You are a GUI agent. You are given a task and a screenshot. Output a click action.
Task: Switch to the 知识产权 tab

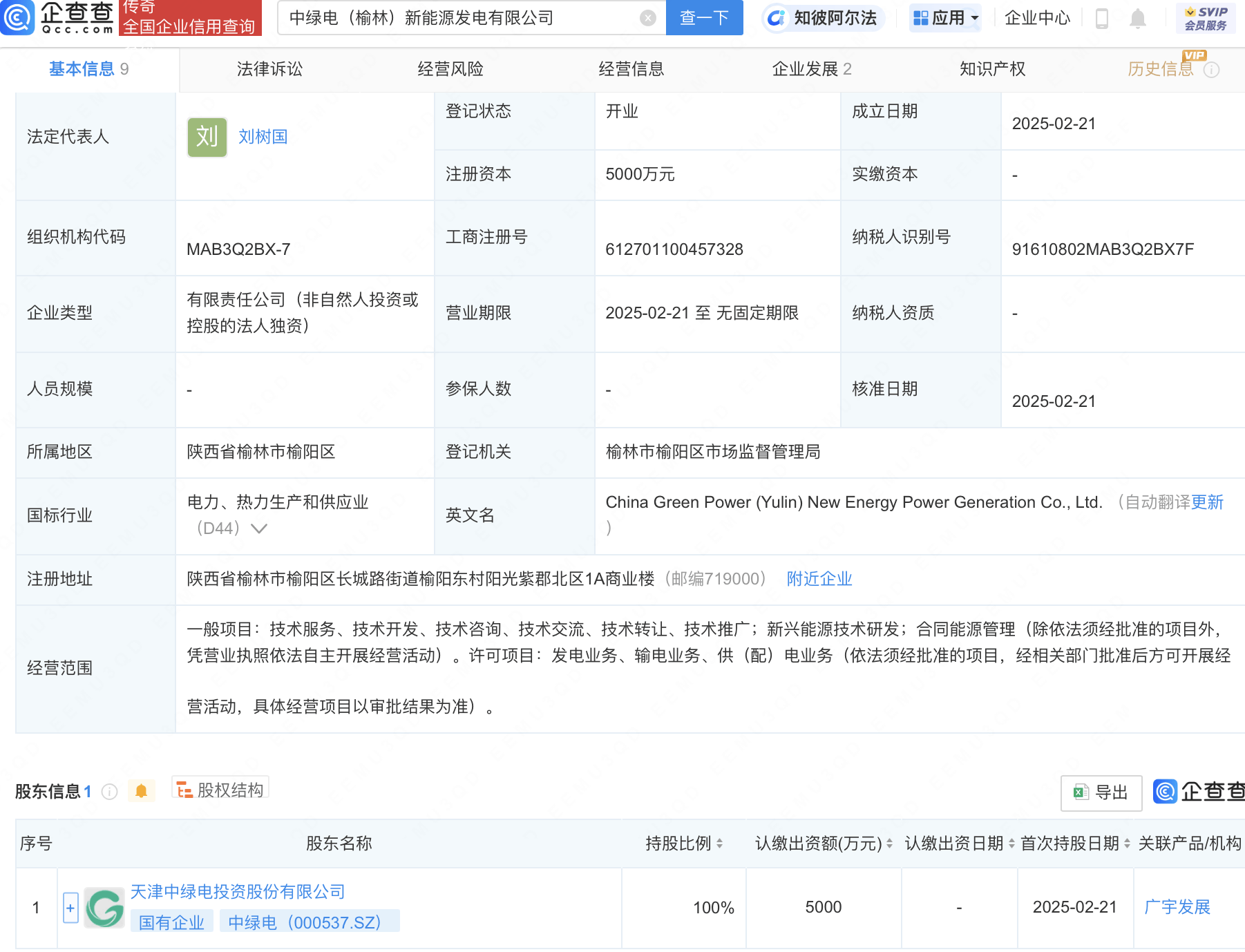coord(992,69)
